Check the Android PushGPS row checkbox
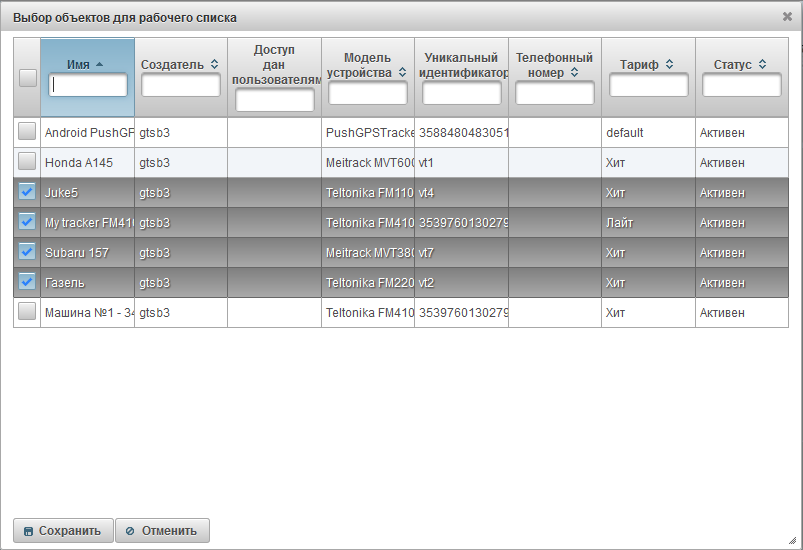The height and width of the screenshot is (550, 803). (x=27, y=132)
